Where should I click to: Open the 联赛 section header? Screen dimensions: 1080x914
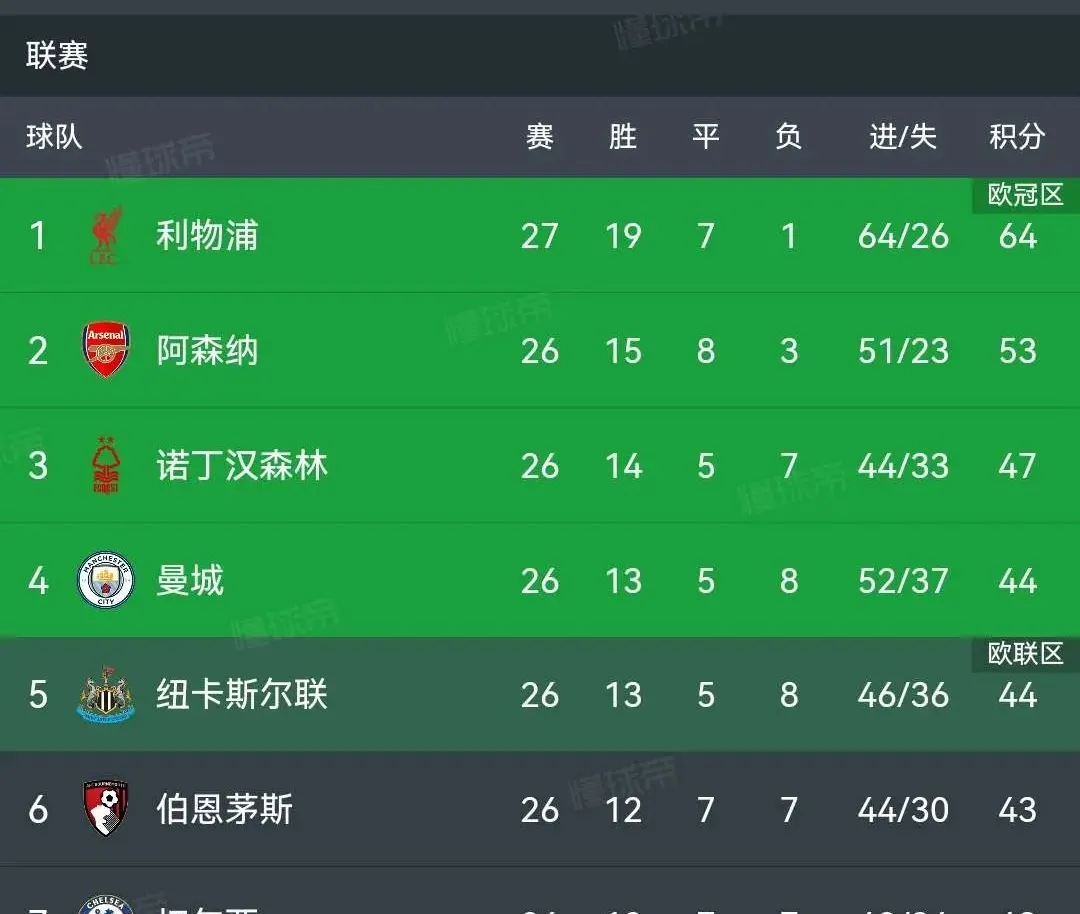57,55
